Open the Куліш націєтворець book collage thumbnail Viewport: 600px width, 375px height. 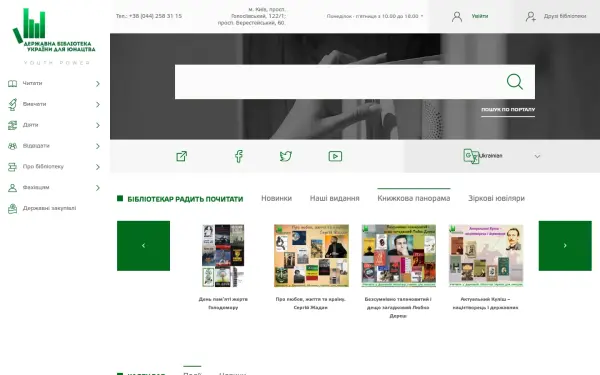coord(486,256)
